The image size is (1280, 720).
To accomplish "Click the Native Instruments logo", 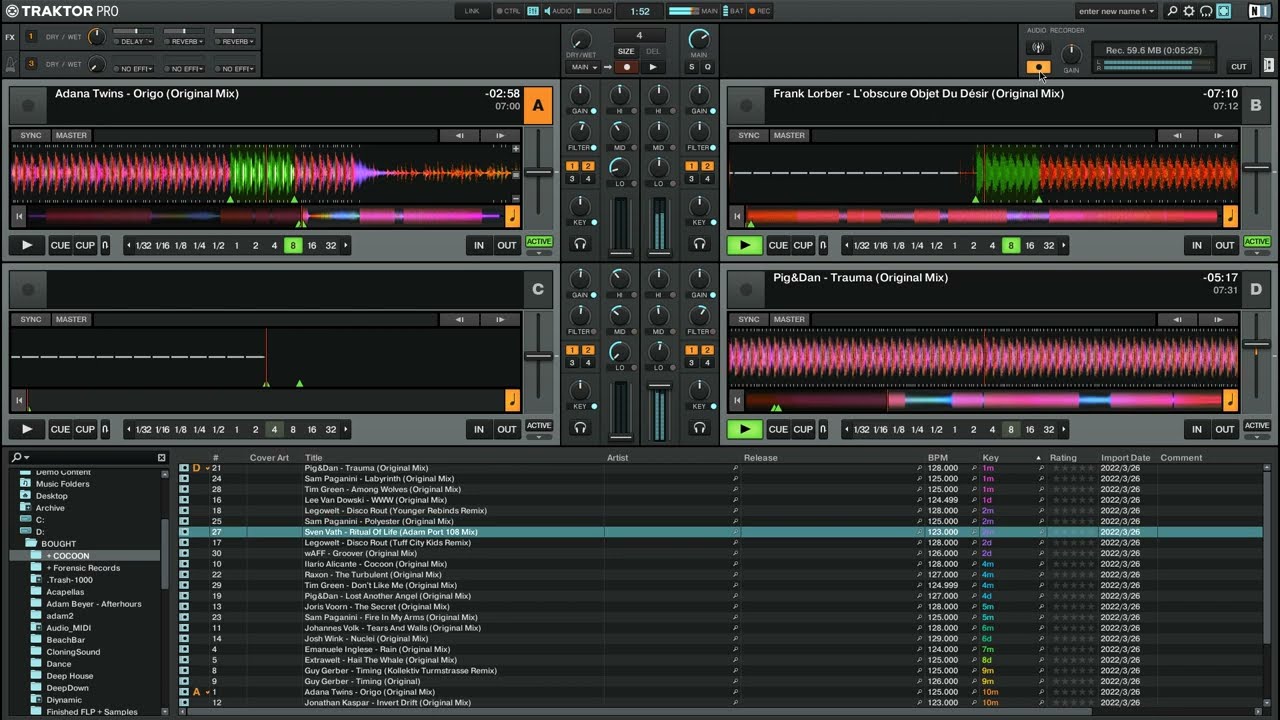I will point(1259,11).
